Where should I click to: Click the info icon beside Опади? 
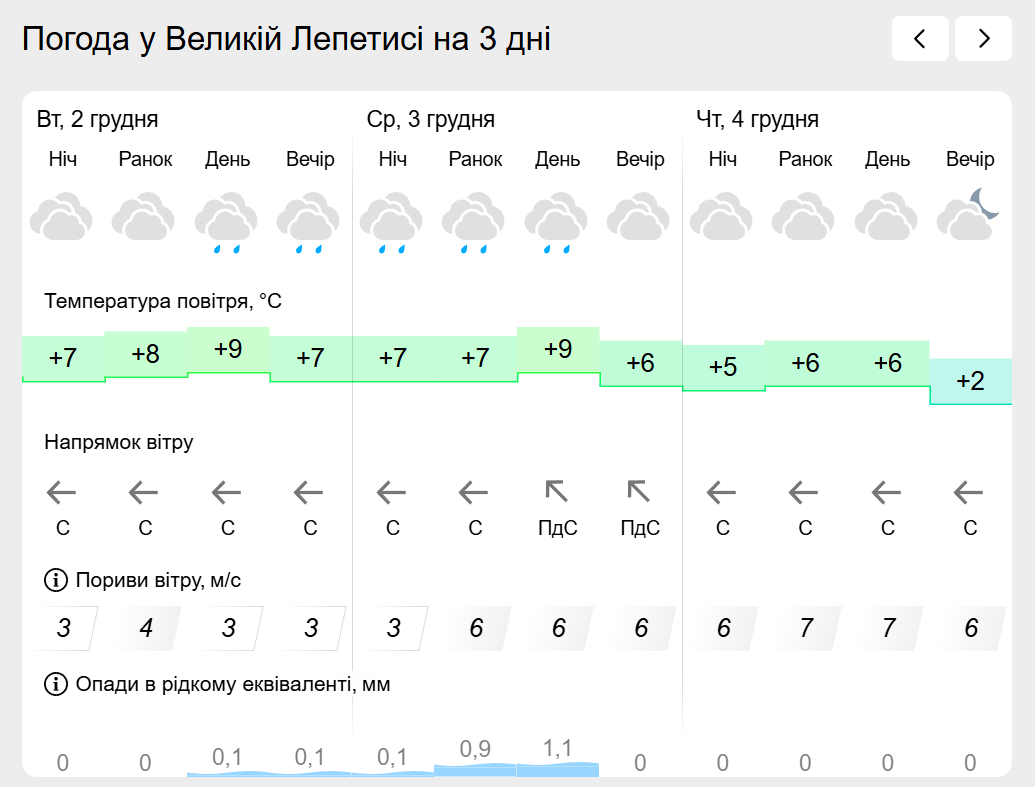point(54,684)
